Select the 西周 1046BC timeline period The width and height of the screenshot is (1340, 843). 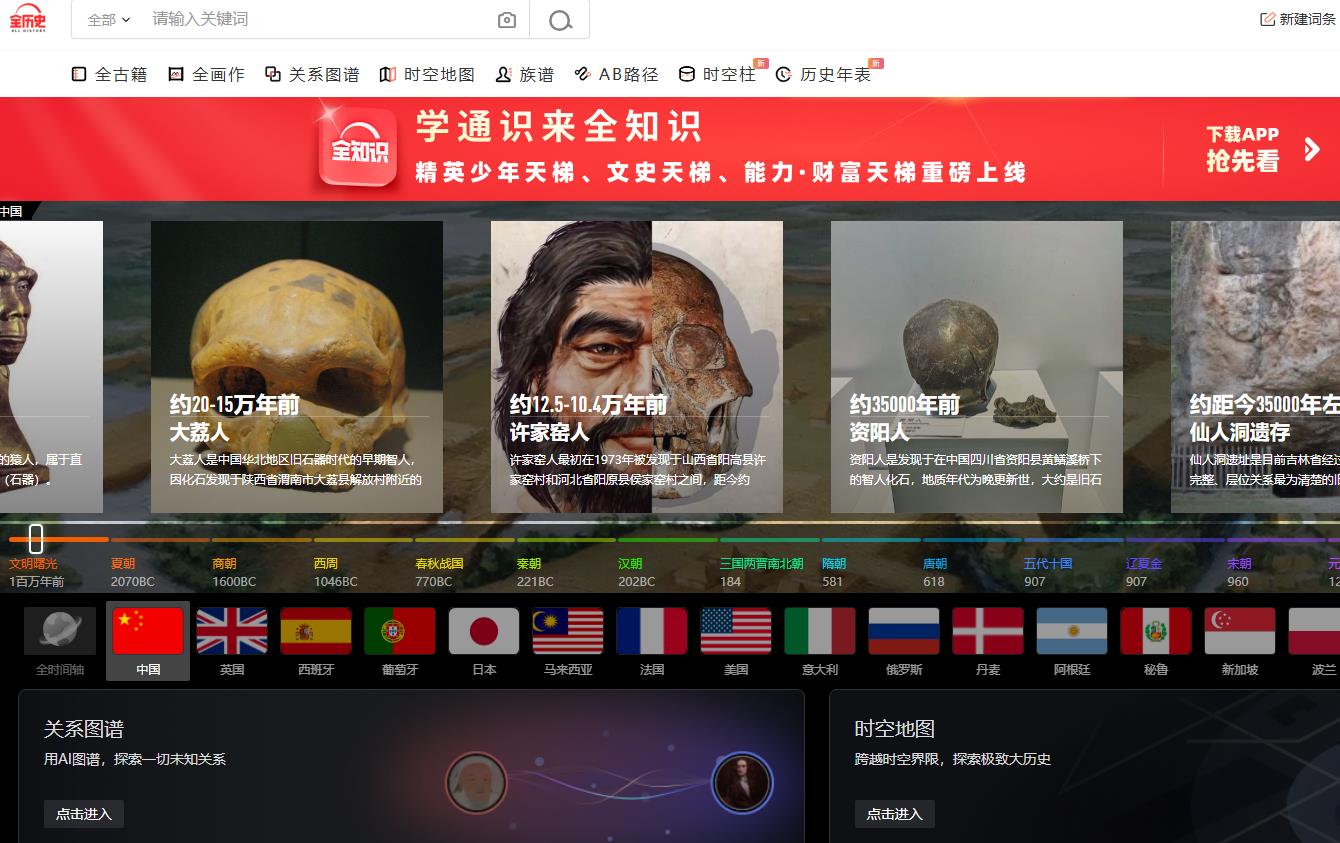335,572
